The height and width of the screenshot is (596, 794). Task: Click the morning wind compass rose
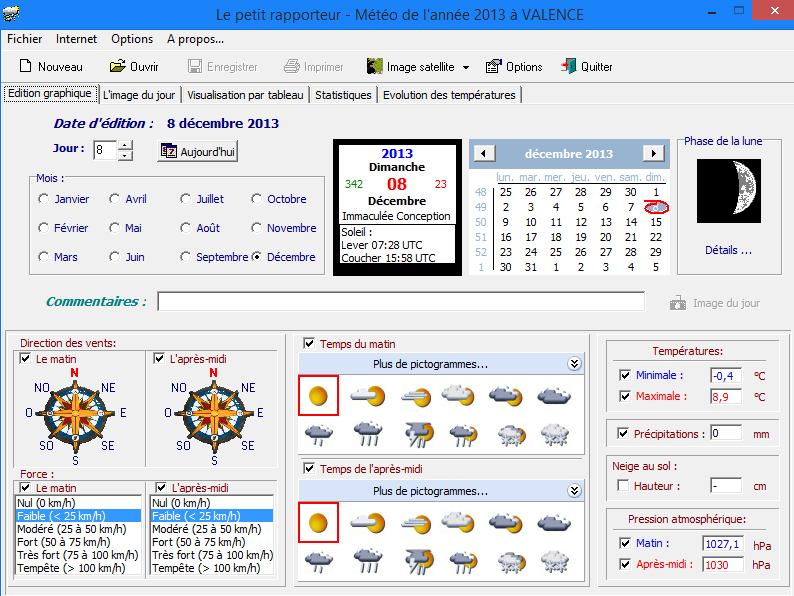pos(75,414)
